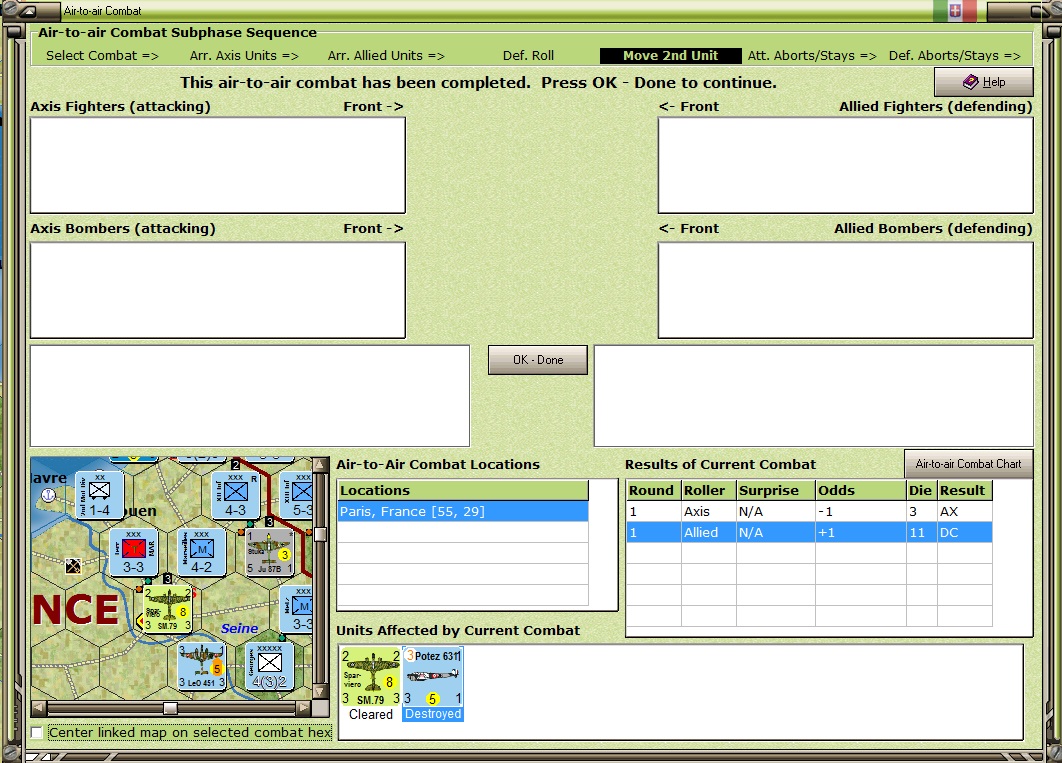
Task: Click OK - Done to continue
Action: [x=538, y=360]
